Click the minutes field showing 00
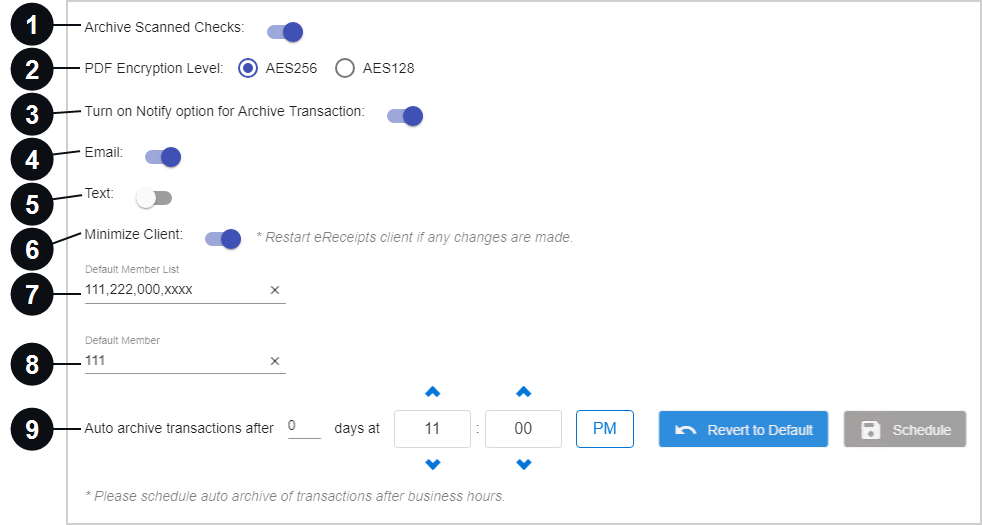 (524, 429)
